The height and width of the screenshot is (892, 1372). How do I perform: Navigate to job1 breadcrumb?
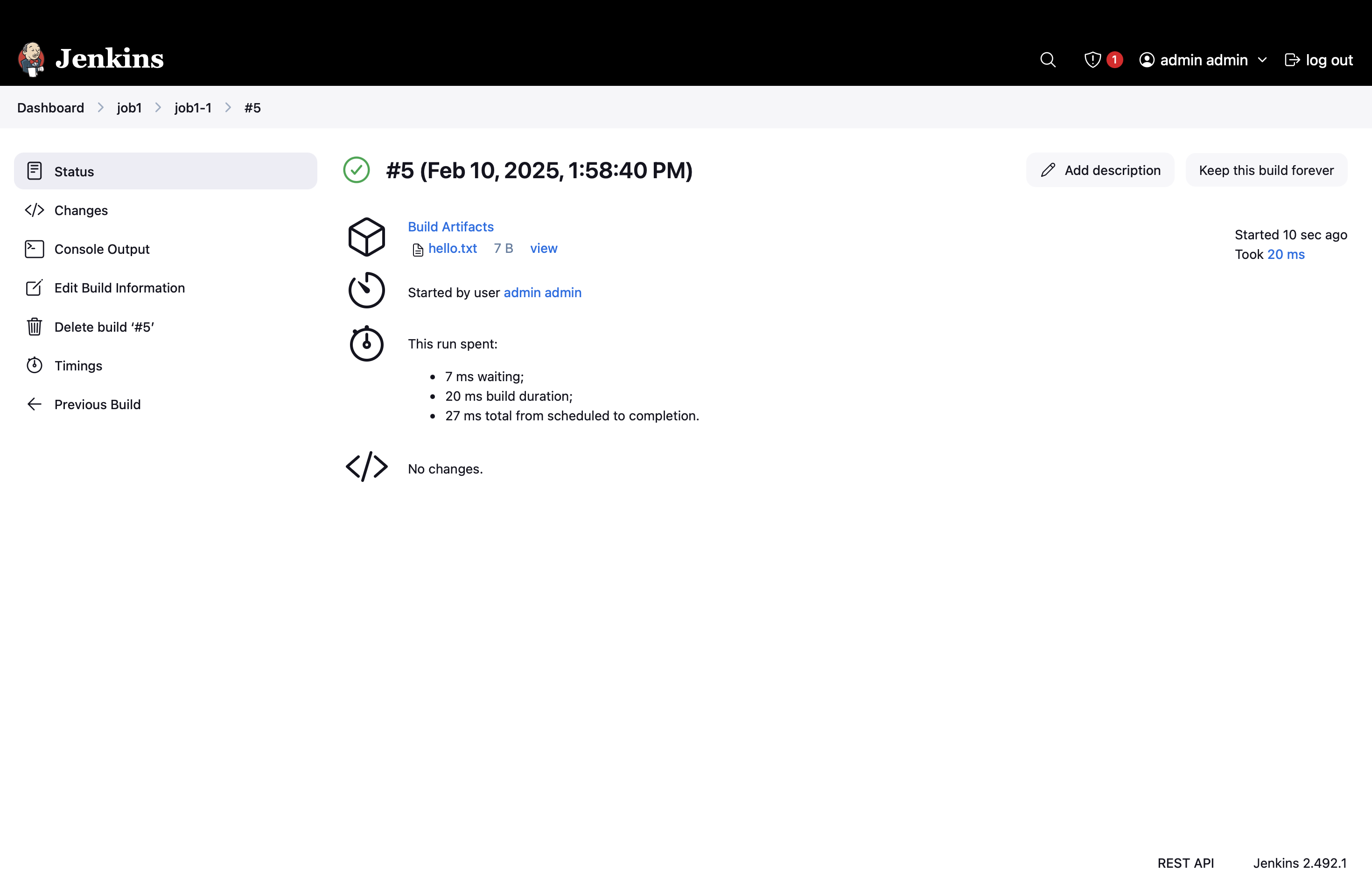[x=129, y=108]
